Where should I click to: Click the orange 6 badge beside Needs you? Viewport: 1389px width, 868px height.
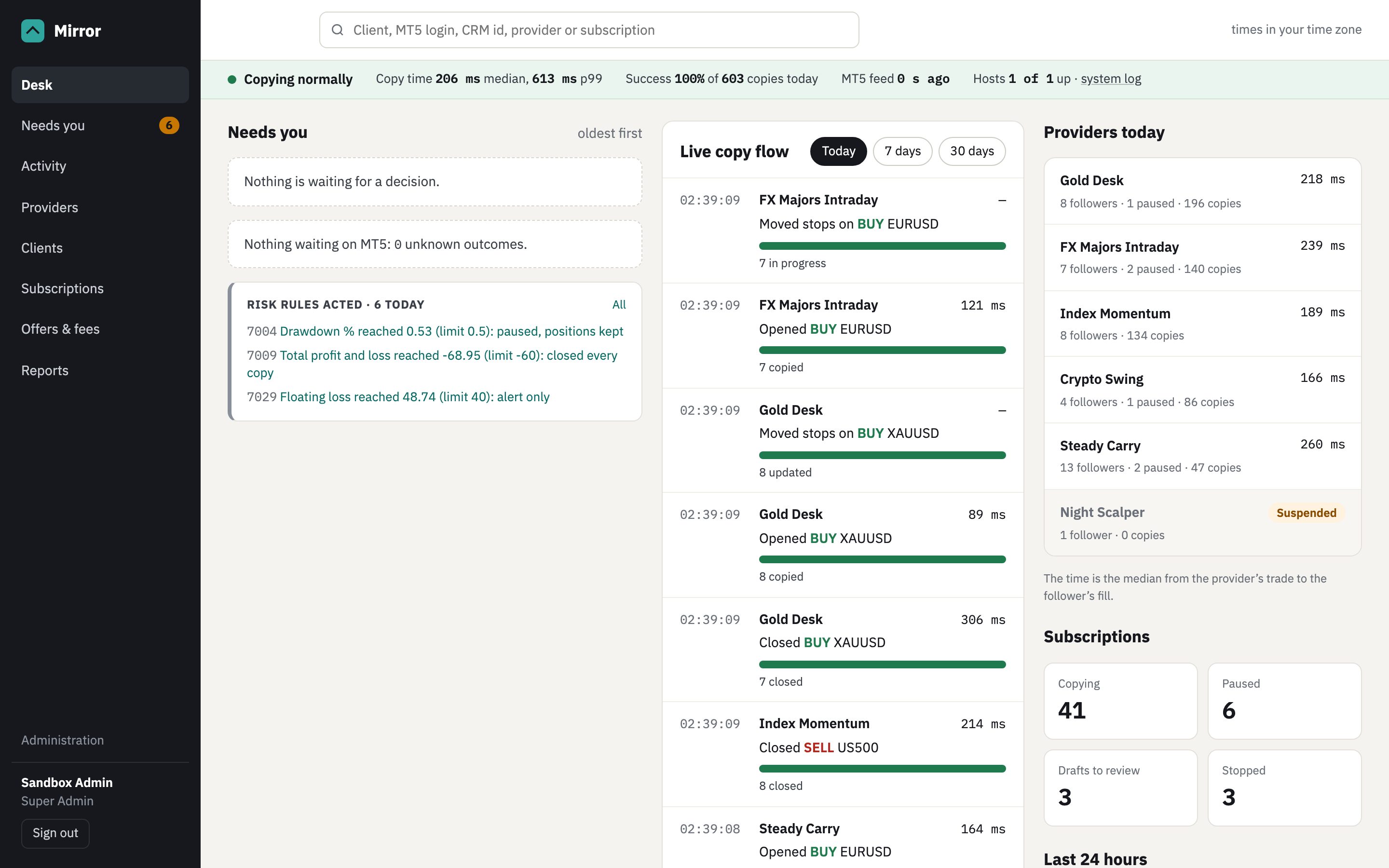169,125
